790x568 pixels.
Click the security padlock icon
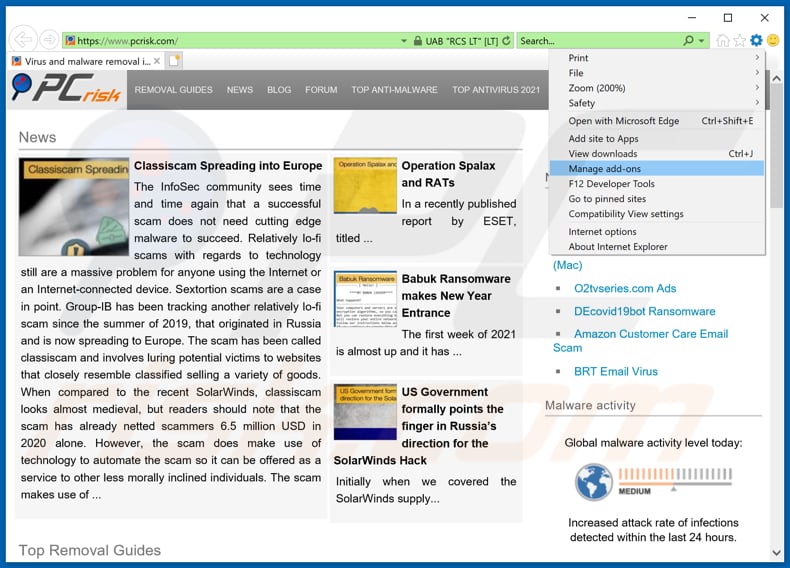tap(404, 41)
